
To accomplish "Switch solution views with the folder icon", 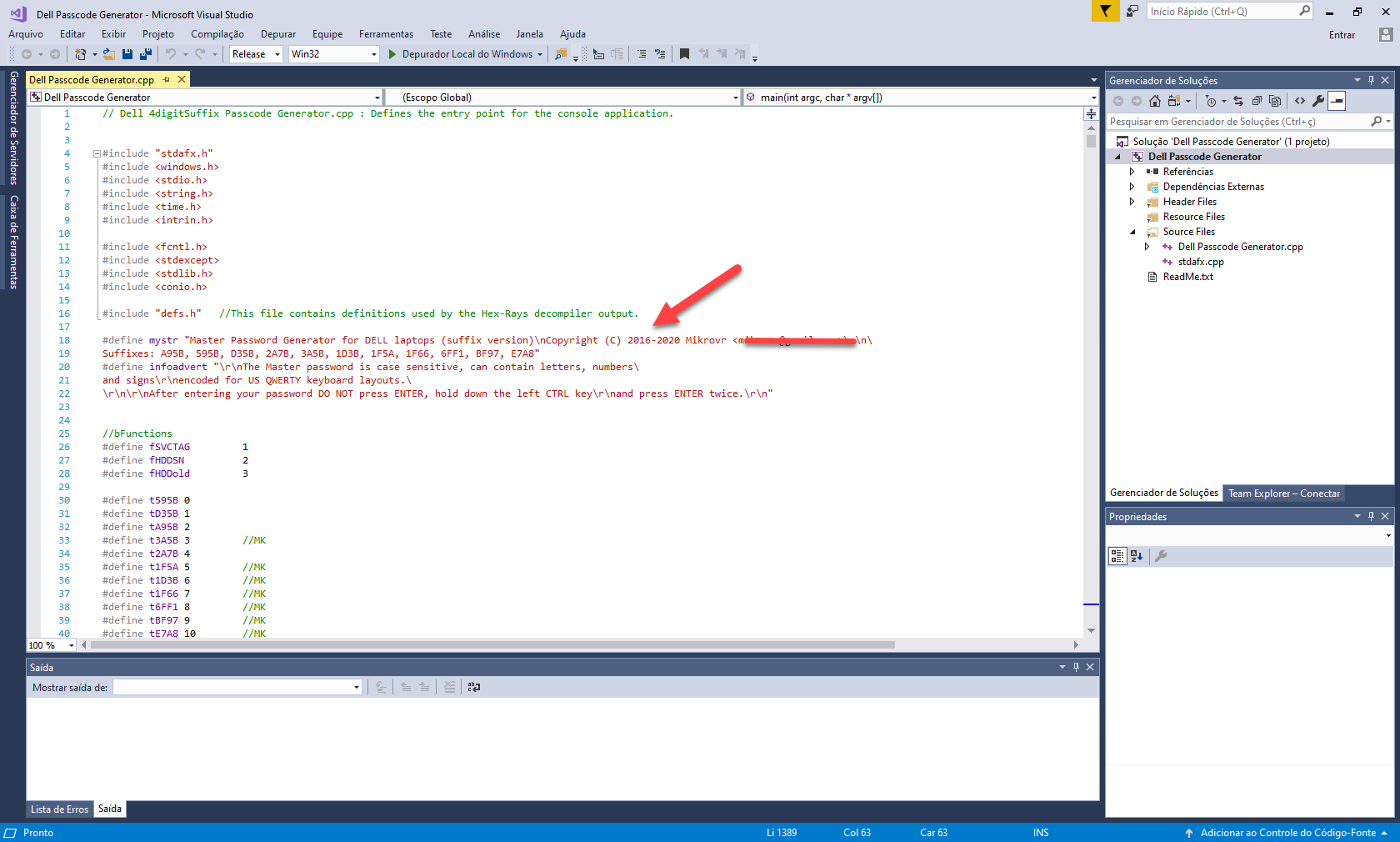I will coord(1174,101).
